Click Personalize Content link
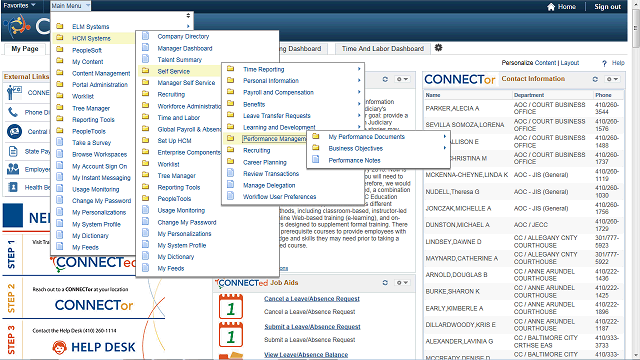 click(529, 63)
